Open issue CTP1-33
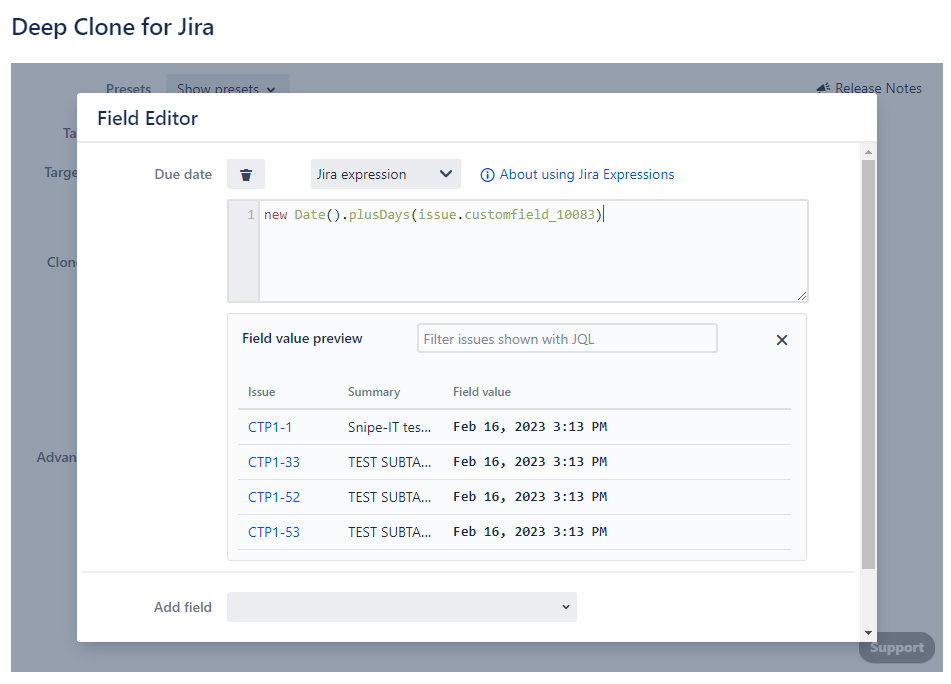Screen dimensions: 951x684 (274, 463)
